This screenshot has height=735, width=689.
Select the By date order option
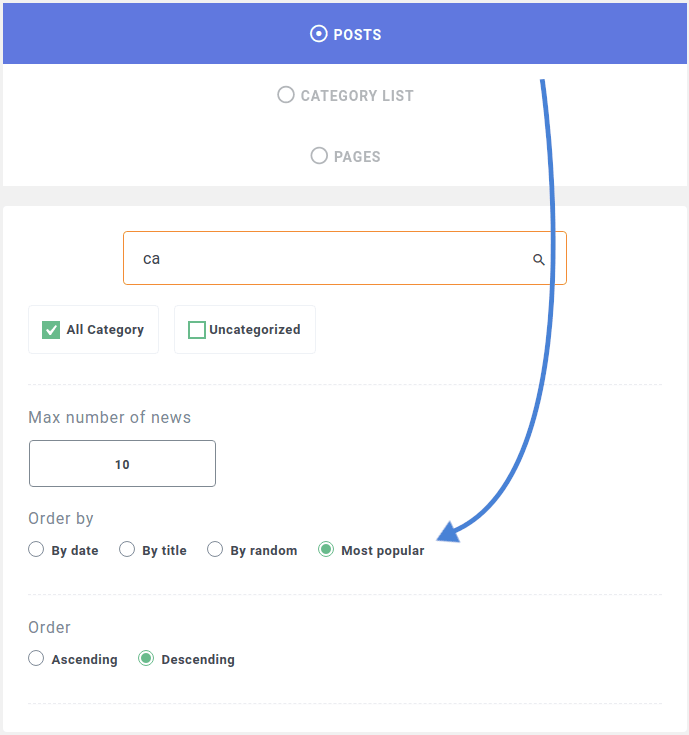pyautogui.click(x=36, y=549)
